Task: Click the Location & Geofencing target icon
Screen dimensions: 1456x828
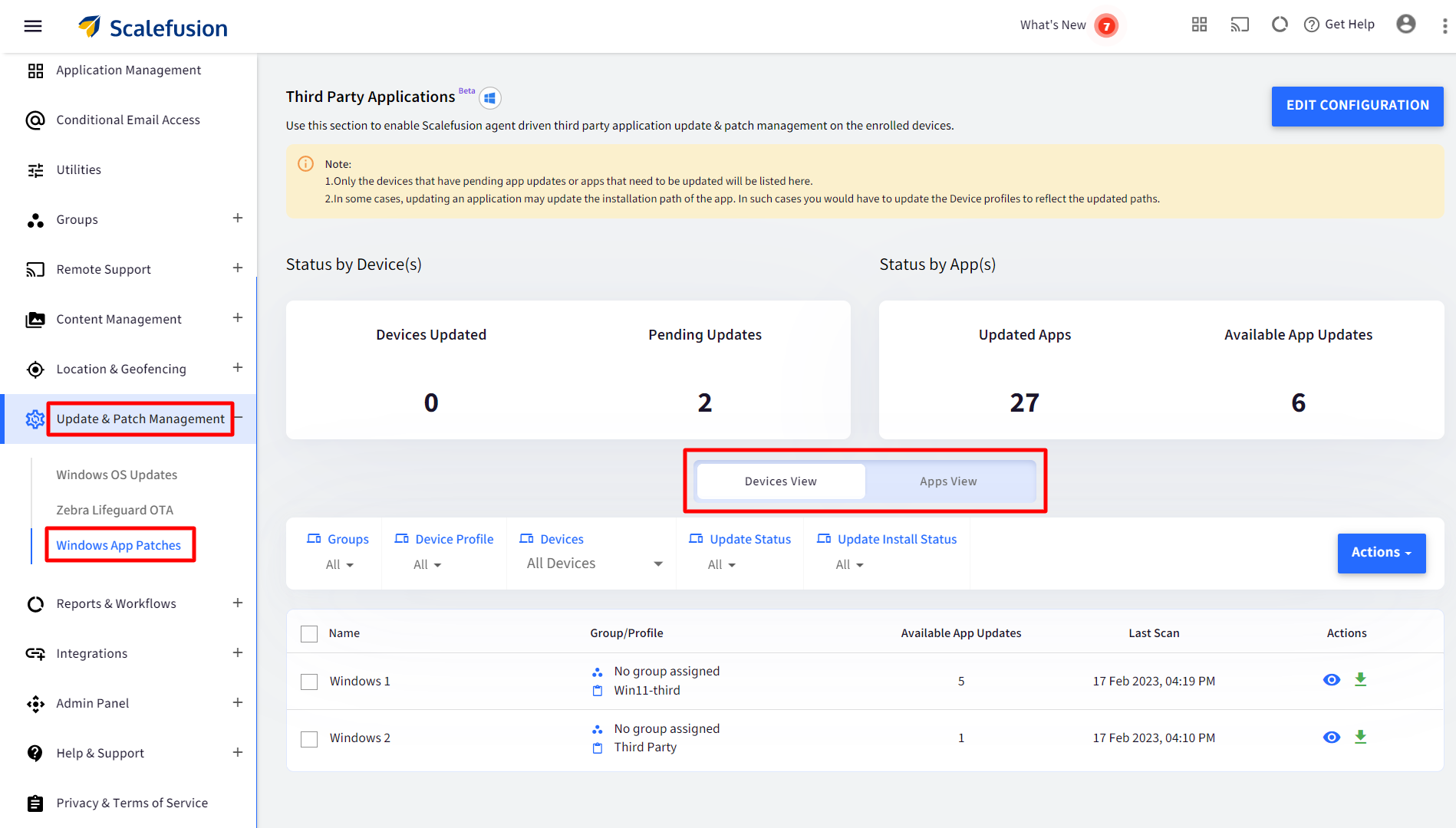Action: coord(35,370)
